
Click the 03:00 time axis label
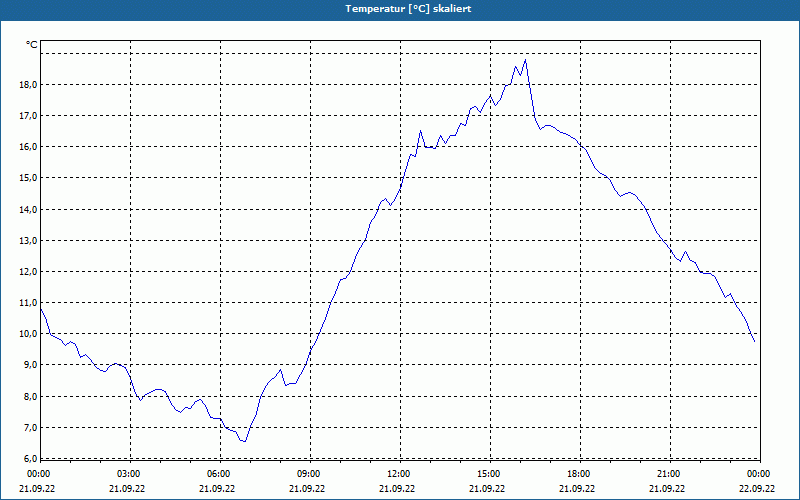pos(129,474)
